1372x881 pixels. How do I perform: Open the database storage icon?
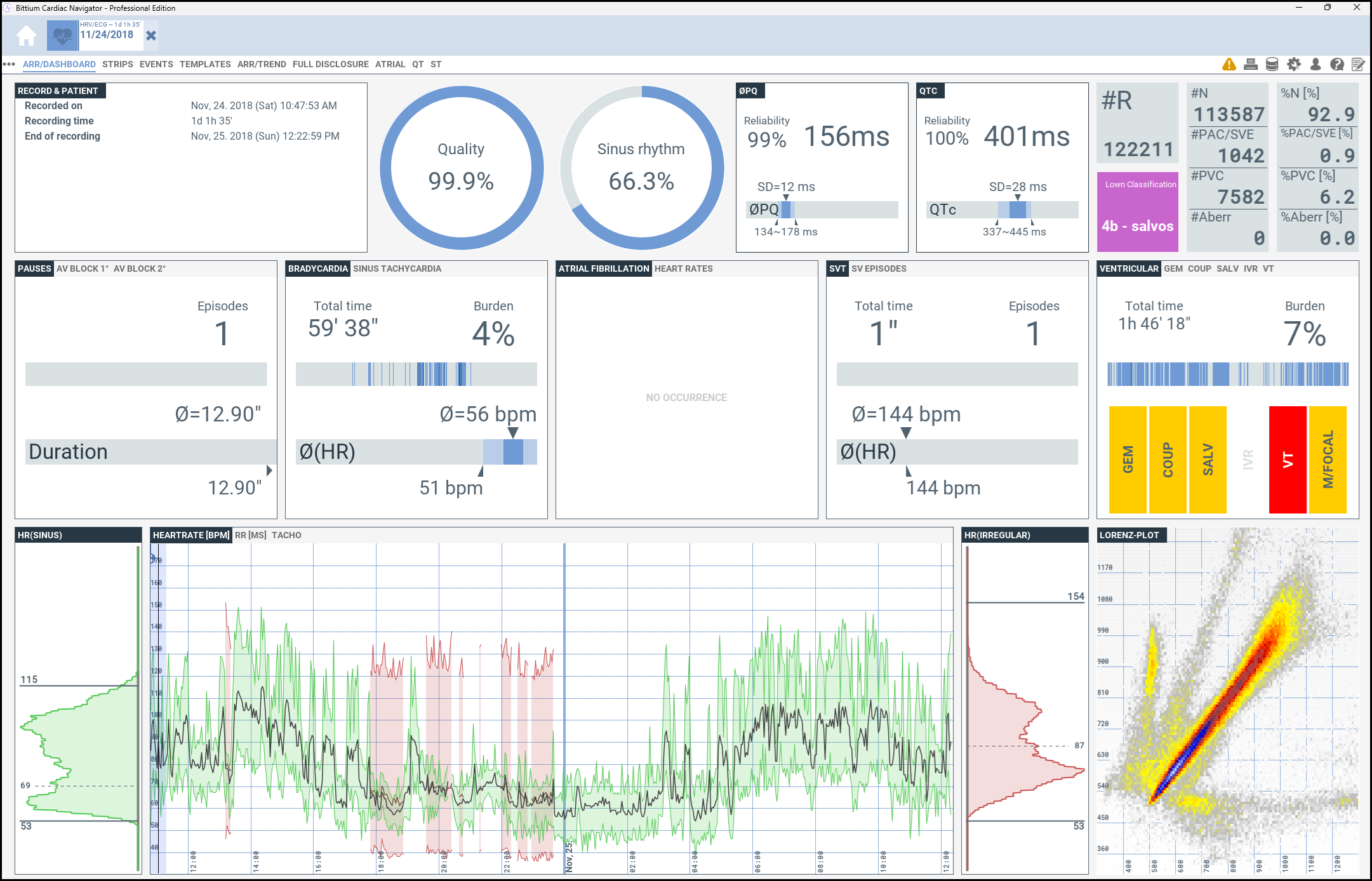coord(1272,64)
